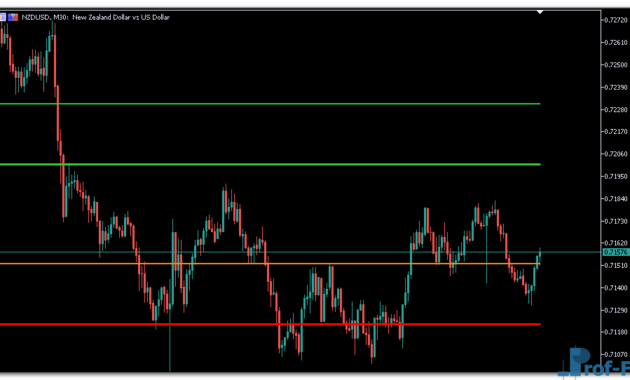Click the chart shift triangle marker

tap(540, 12)
